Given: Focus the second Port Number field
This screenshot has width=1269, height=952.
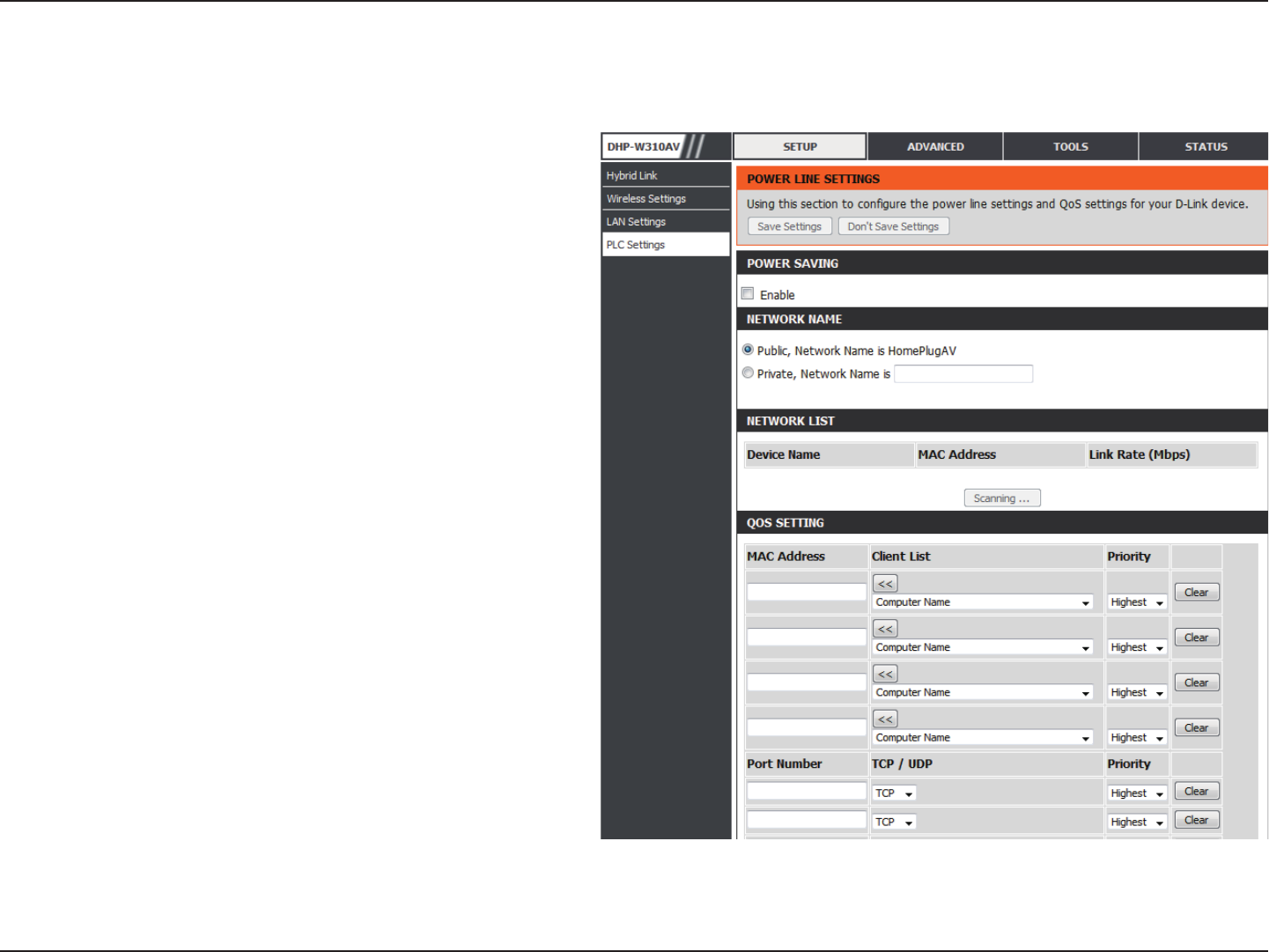Looking at the screenshot, I should tap(807, 820).
